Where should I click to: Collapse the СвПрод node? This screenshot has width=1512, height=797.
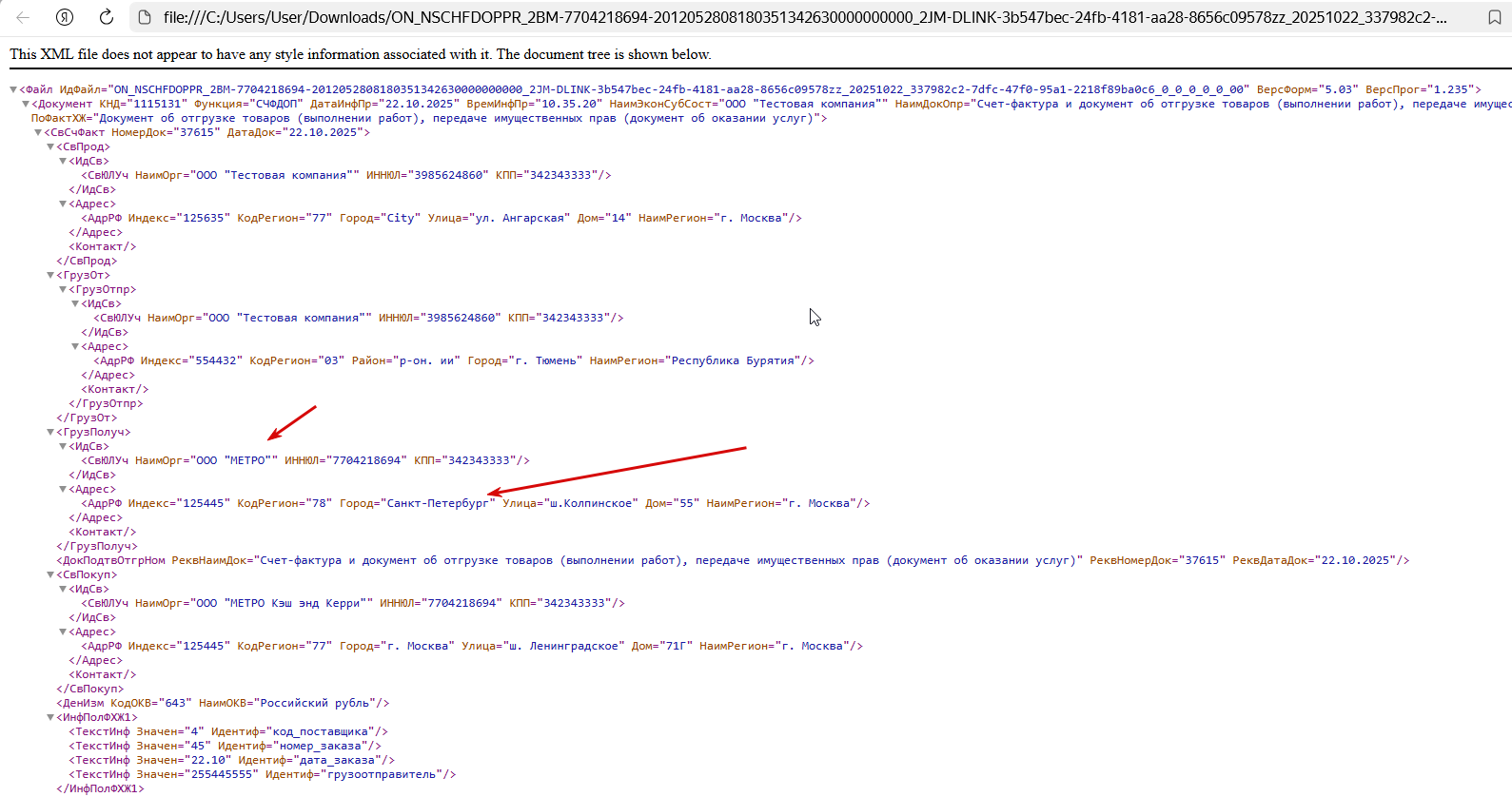pos(50,146)
